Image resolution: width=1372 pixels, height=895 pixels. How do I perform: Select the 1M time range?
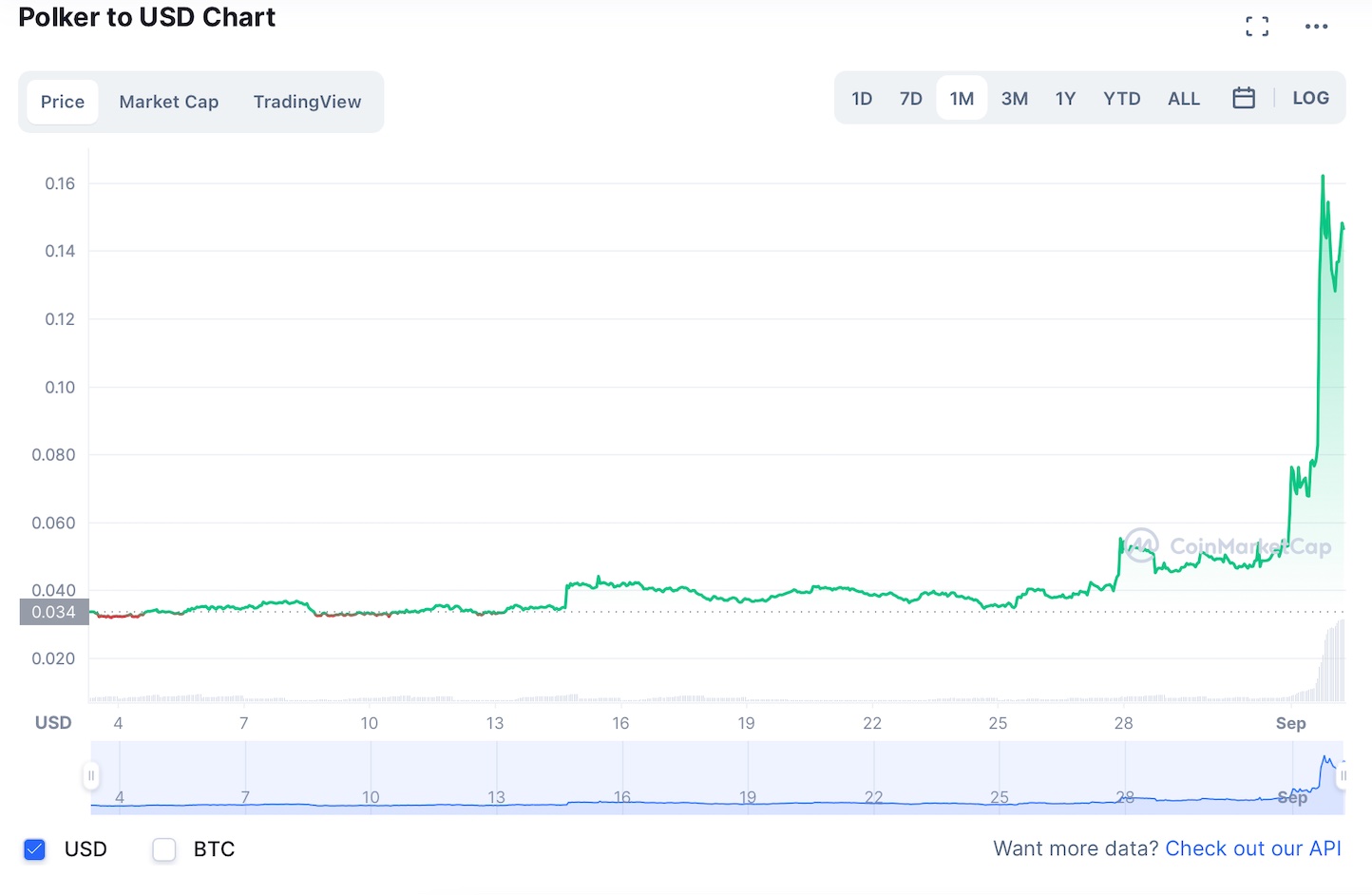(962, 99)
